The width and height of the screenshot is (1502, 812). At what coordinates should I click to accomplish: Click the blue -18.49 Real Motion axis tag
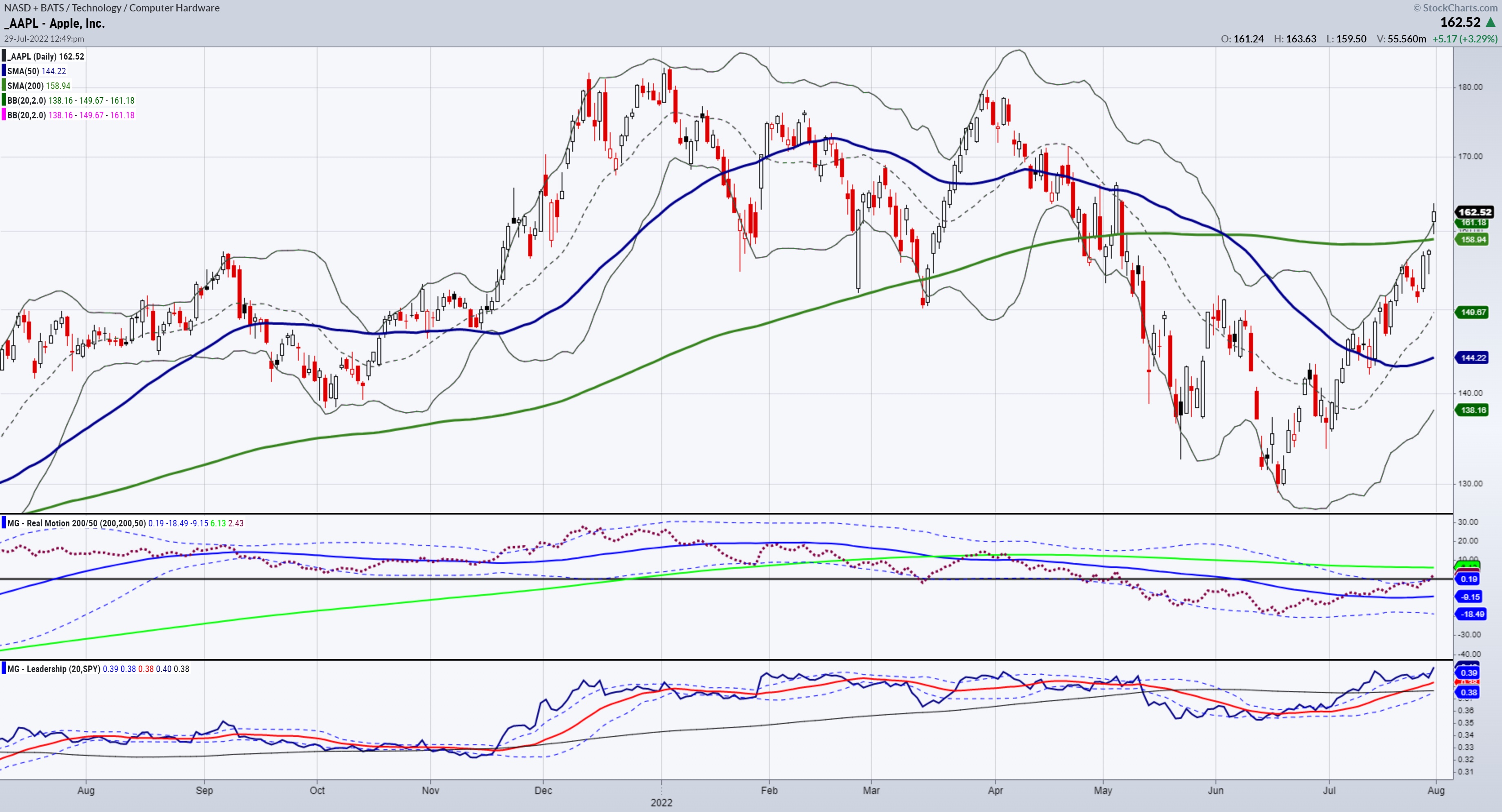(1472, 615)
